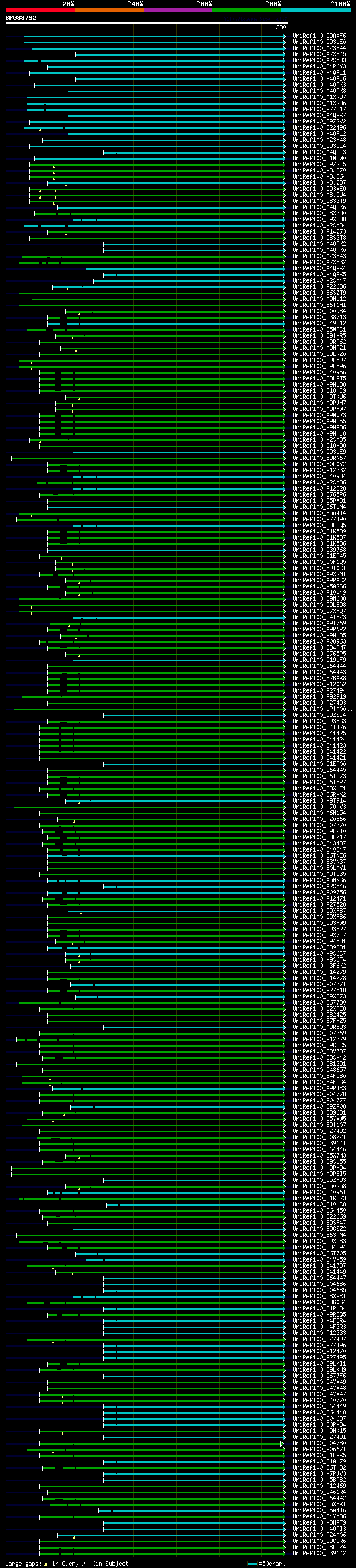Click the UniRef100_Q41426 label
Image resolution: width=356 pixels, height=1568 pixels.
(x=319, y=727)
